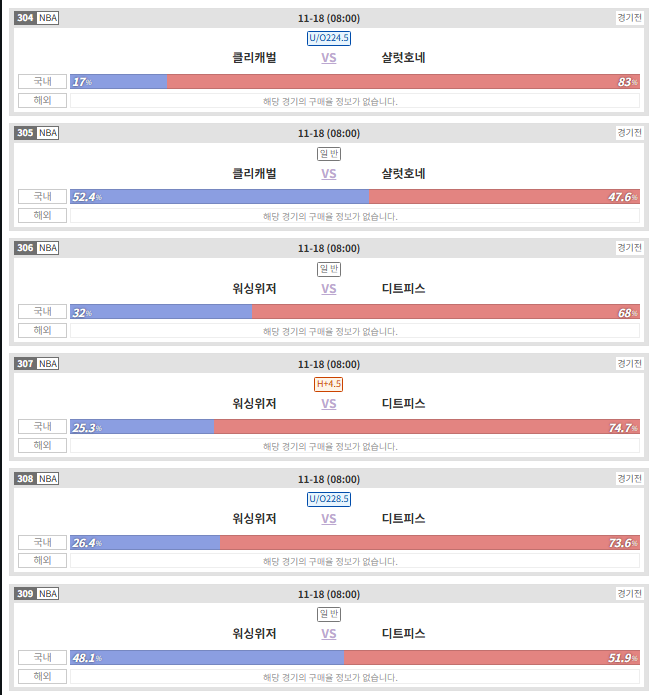Click the U/O224.5 badge in match 304
This screenshot has width=654, height=695.
coord(329,38)
